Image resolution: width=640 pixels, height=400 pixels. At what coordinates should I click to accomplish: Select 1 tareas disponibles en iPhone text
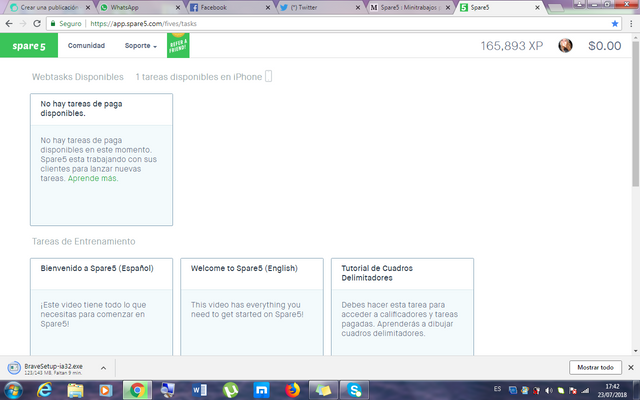point(199,77)
